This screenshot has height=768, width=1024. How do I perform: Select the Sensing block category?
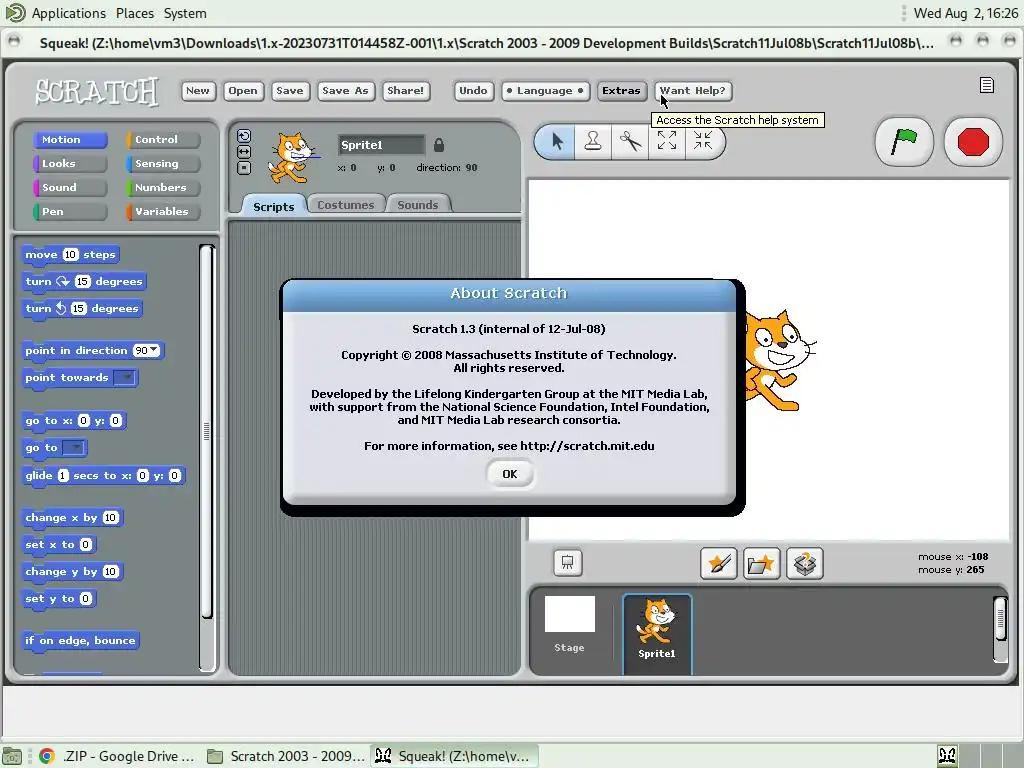coord(163,164)
